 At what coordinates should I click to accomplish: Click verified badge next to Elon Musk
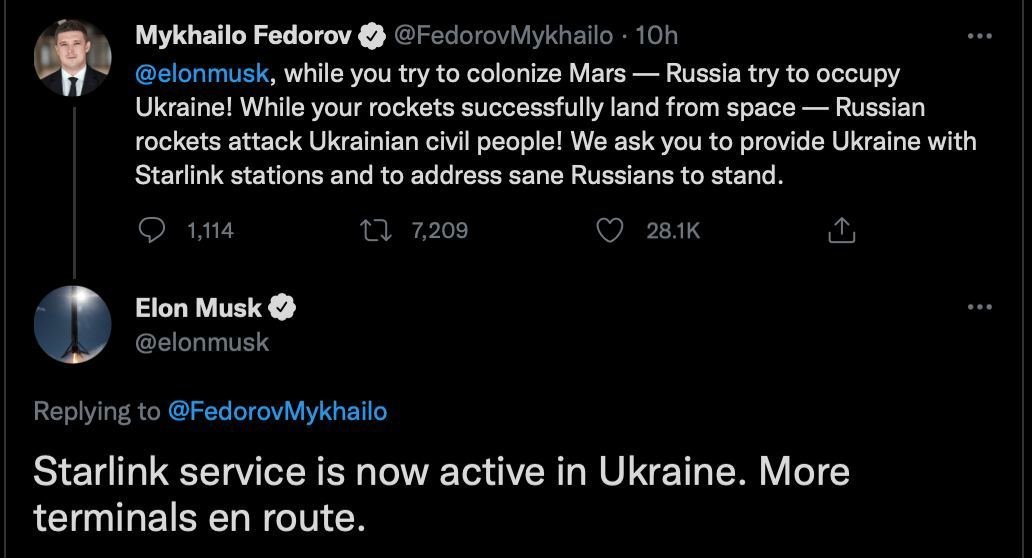283,308
